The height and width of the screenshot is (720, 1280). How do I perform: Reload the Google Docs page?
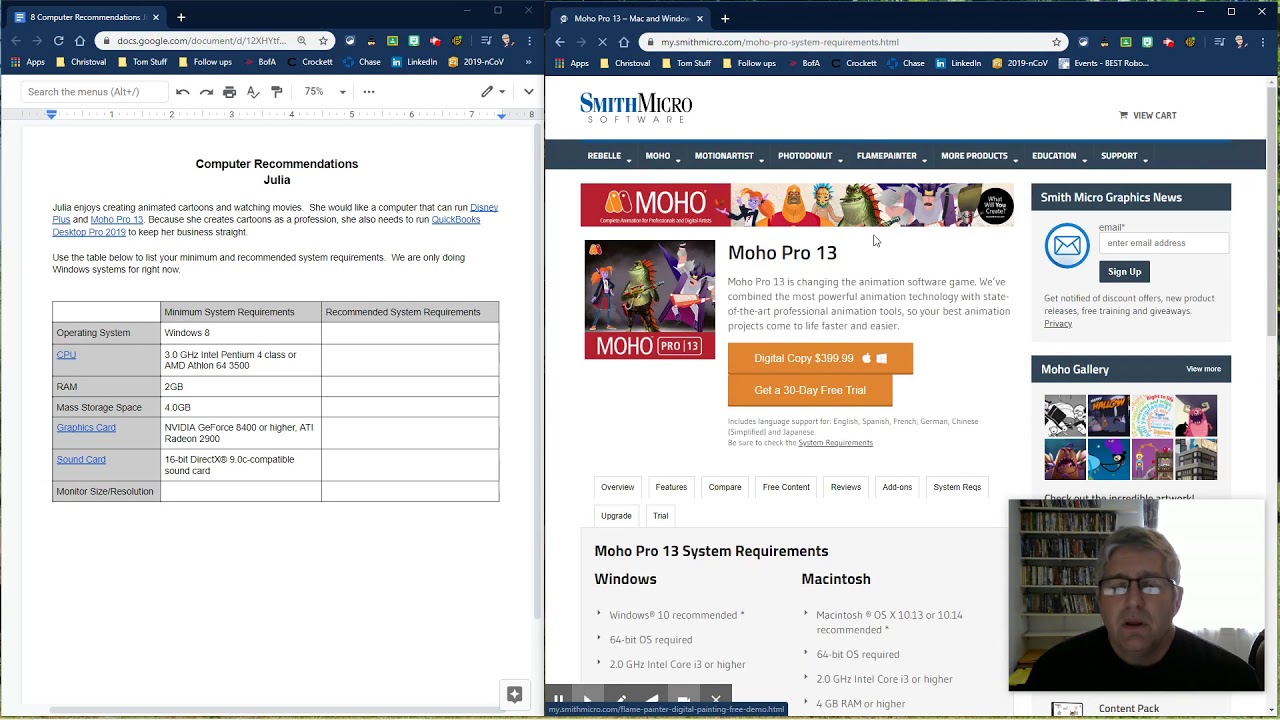(x=59, y=41)
